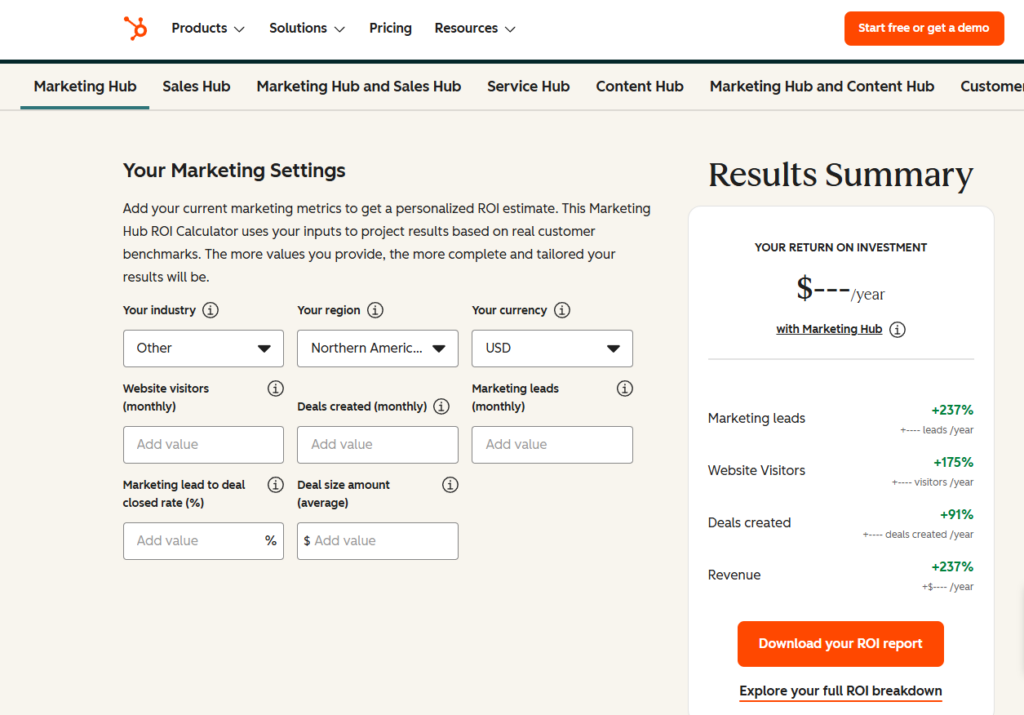The image size is (1024, 715).
Task: Select the Marketing Hub tab
Action: 85,86
